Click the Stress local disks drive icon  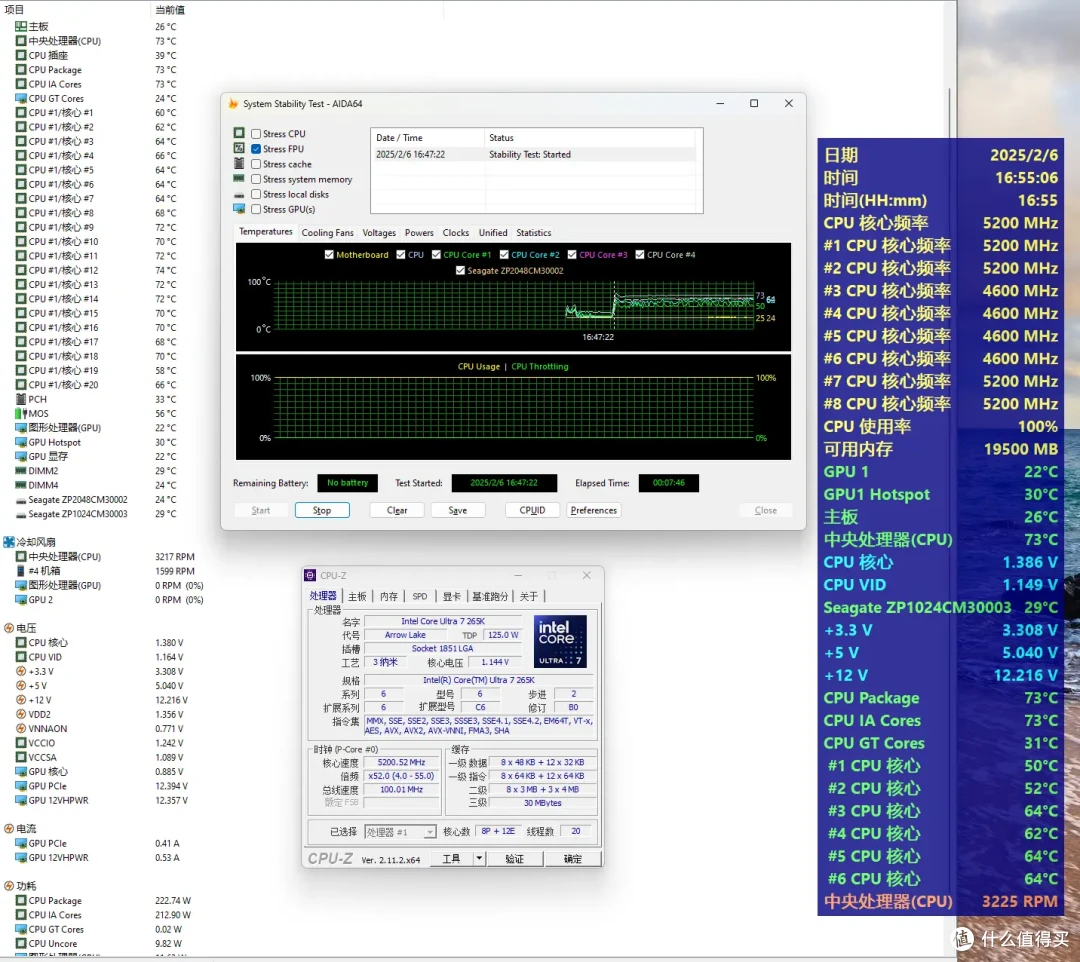(239, 195)
